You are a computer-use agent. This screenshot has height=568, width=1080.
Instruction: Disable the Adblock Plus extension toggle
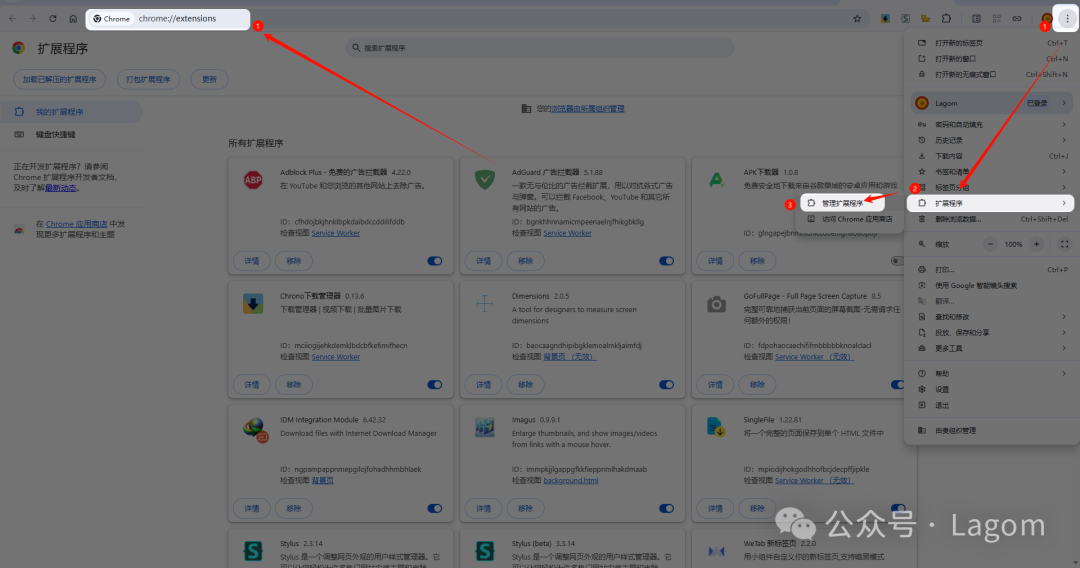coord(435,261)
